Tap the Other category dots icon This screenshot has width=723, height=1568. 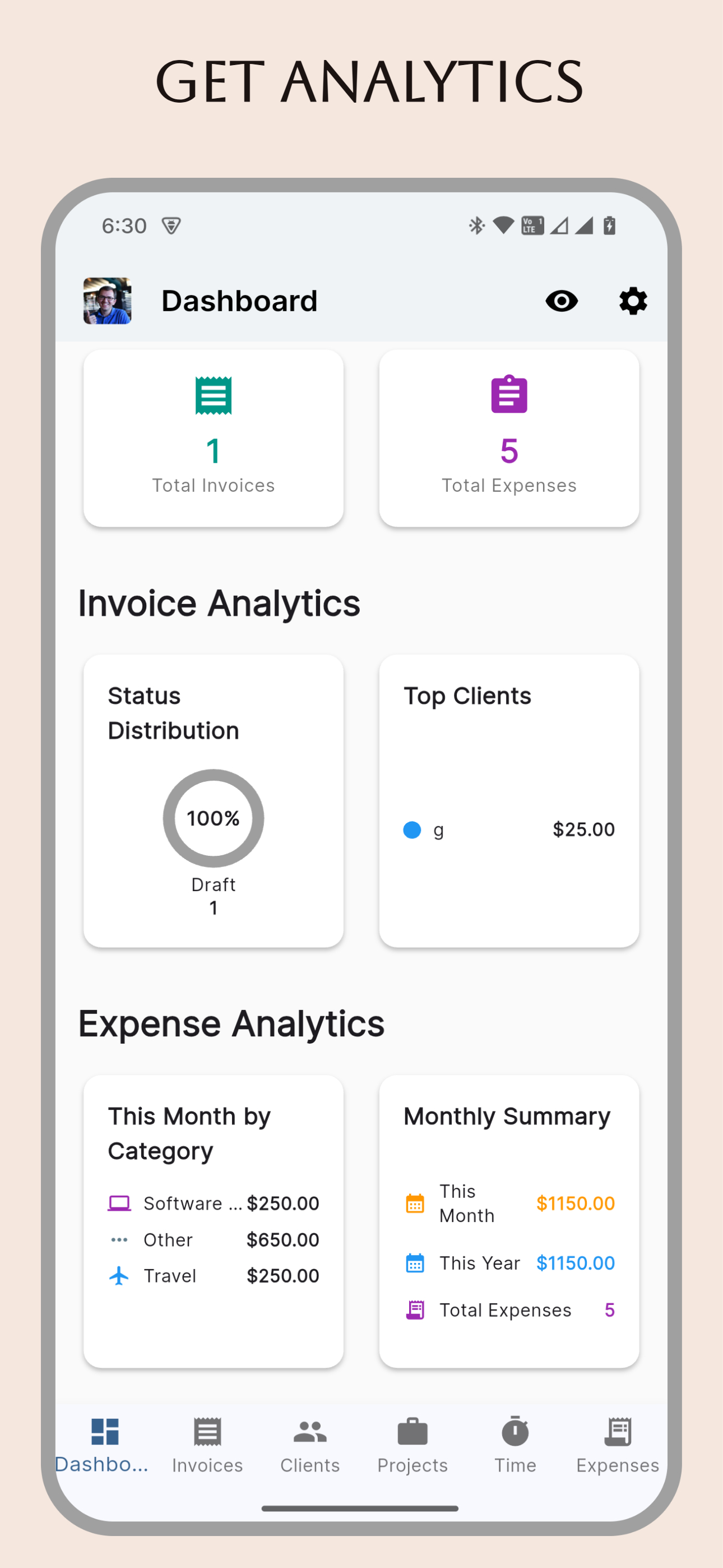pyautogui.click(x=119, y=1240)
